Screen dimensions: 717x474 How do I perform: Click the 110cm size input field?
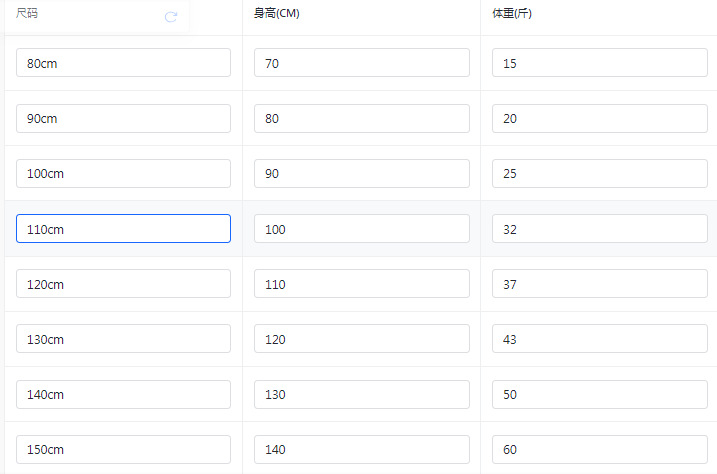(123, 229)
